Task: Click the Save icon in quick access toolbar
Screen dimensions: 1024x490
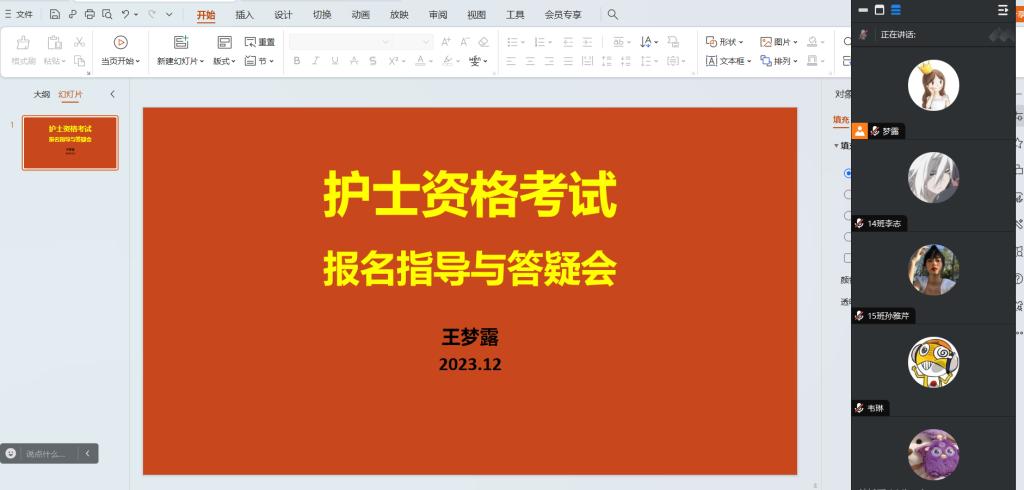Action: [55, 14]
